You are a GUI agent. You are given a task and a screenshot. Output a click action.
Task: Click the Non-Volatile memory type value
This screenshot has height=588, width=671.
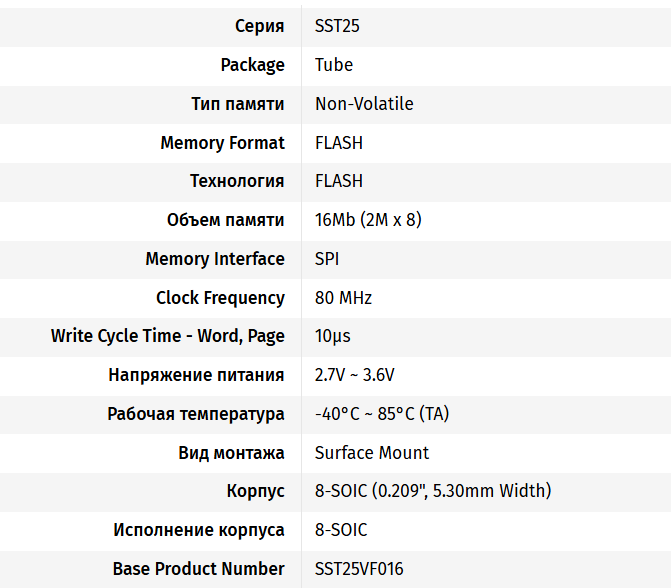(364, 104)
